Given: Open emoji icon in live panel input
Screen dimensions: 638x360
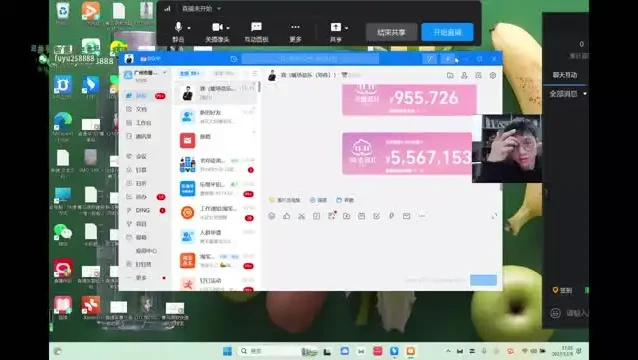Looking at the screenshot, I should click(555, 313).
